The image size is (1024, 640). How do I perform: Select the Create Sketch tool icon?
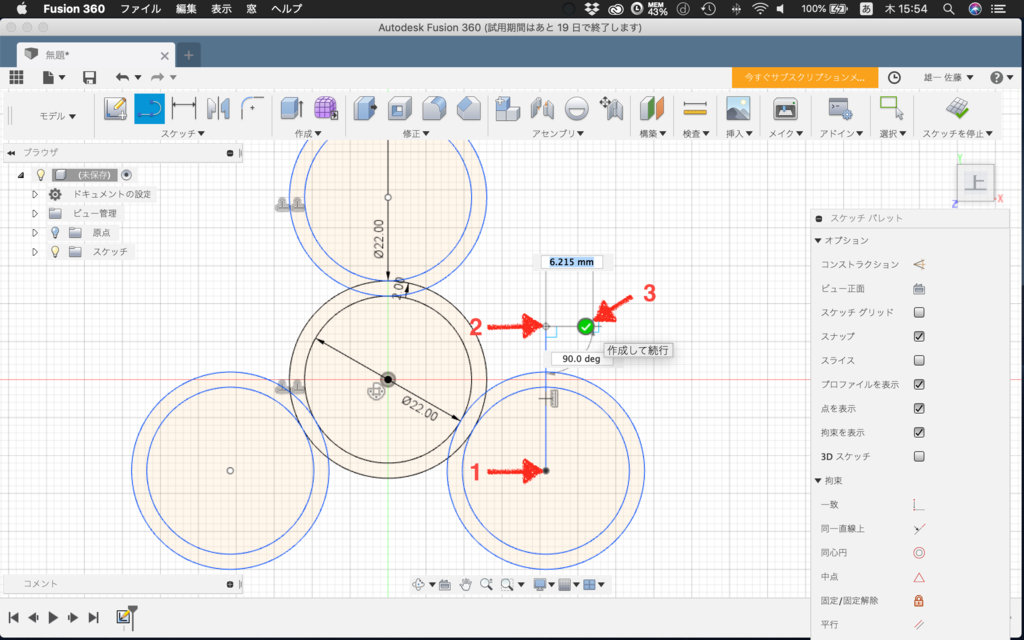[115, 108]
